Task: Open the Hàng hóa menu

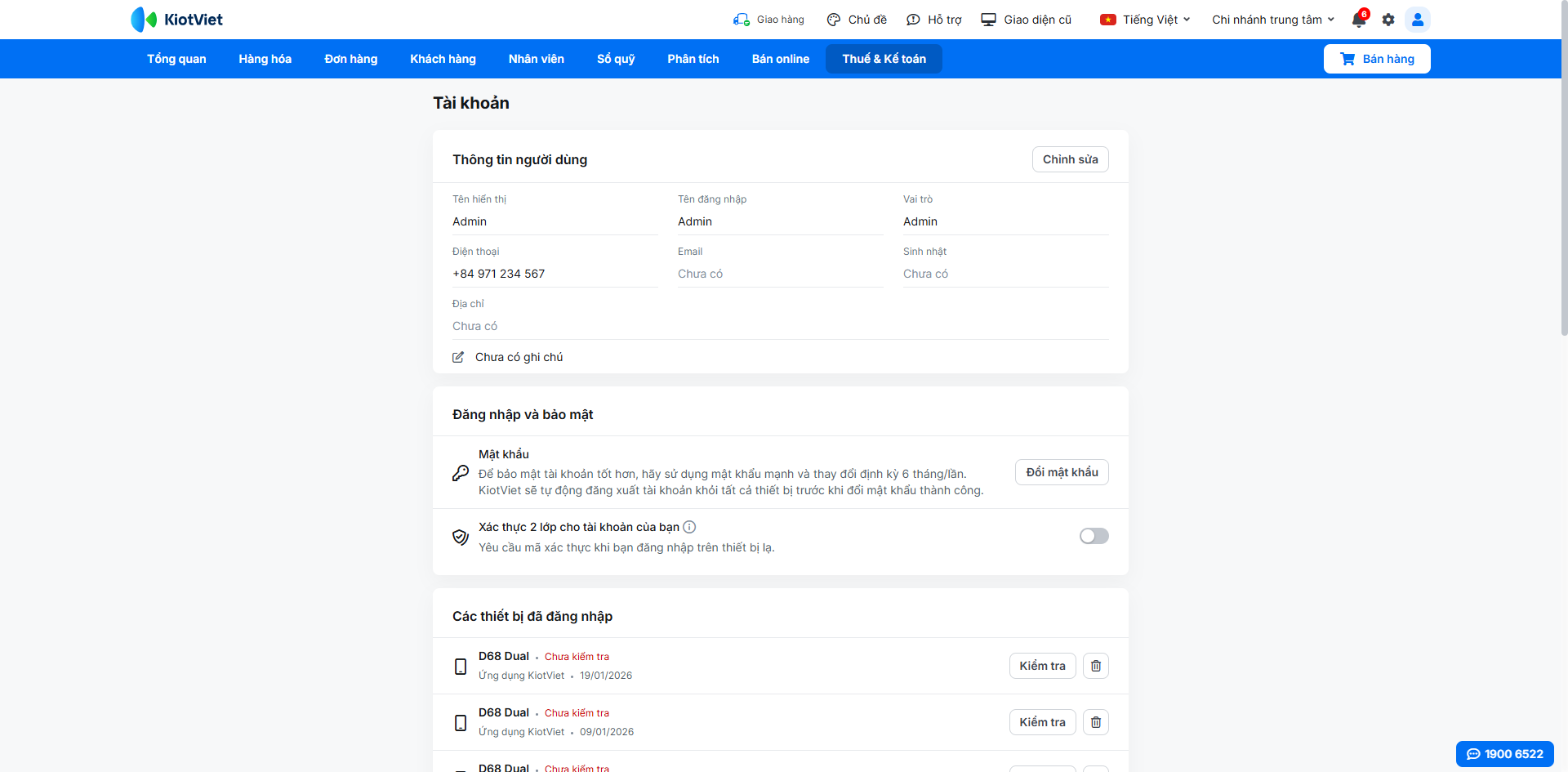Action: tap(265, 59)
